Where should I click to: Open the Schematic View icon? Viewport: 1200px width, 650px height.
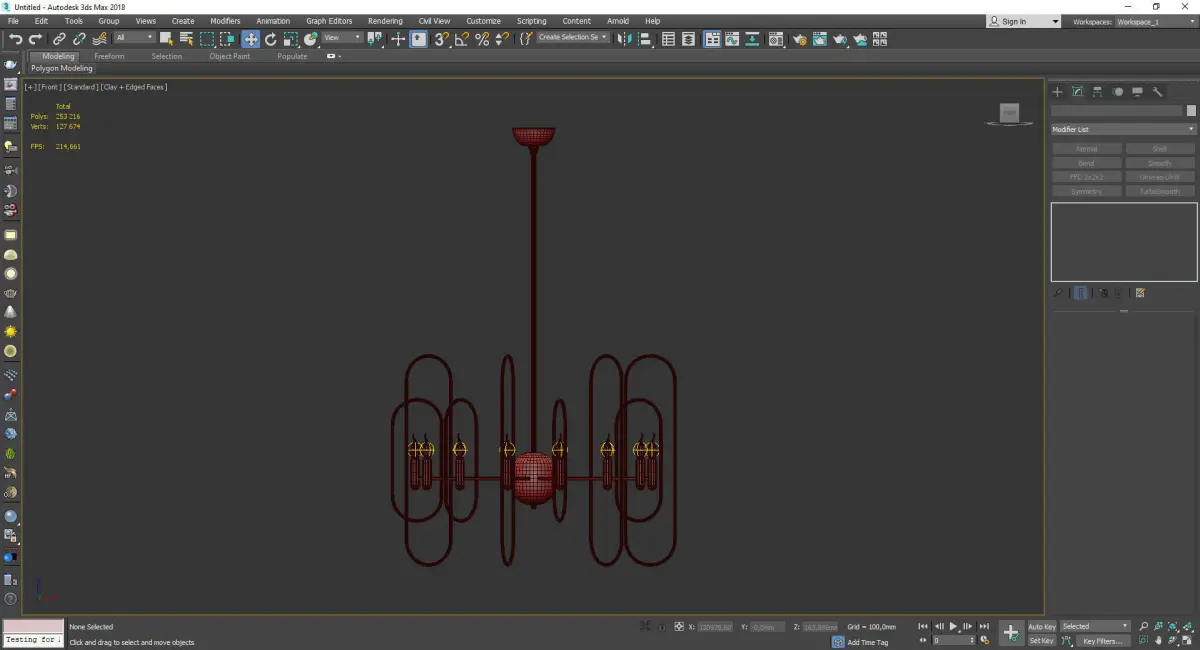(753, 39)
